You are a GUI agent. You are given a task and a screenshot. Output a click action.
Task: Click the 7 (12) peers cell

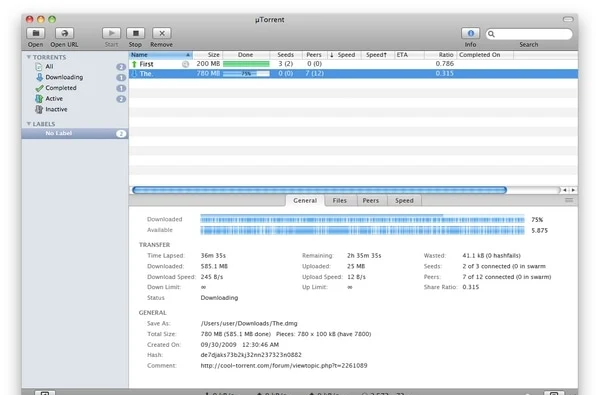(x=315, y=73)
